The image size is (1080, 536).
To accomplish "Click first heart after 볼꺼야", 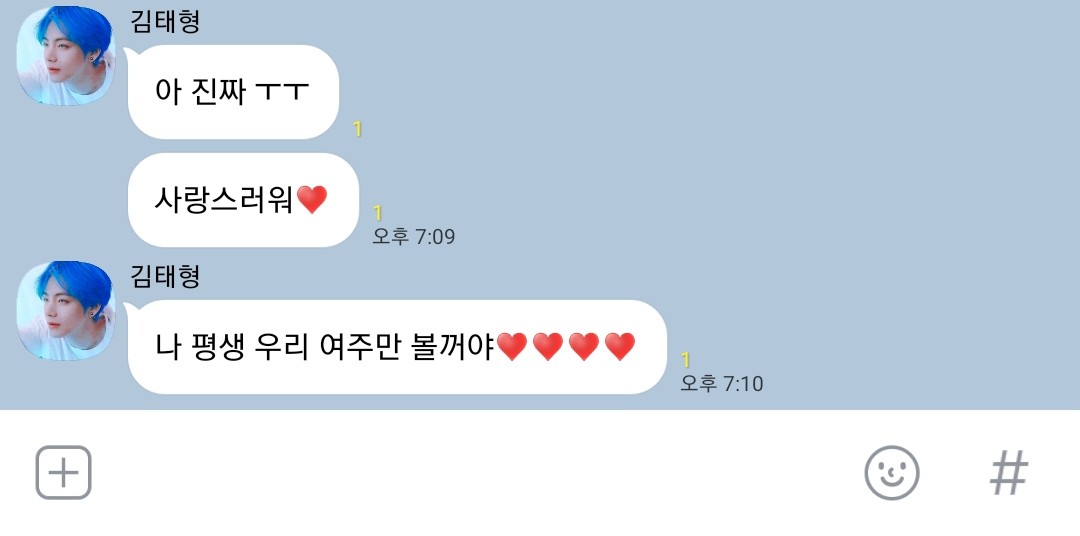I will point(512,347).
